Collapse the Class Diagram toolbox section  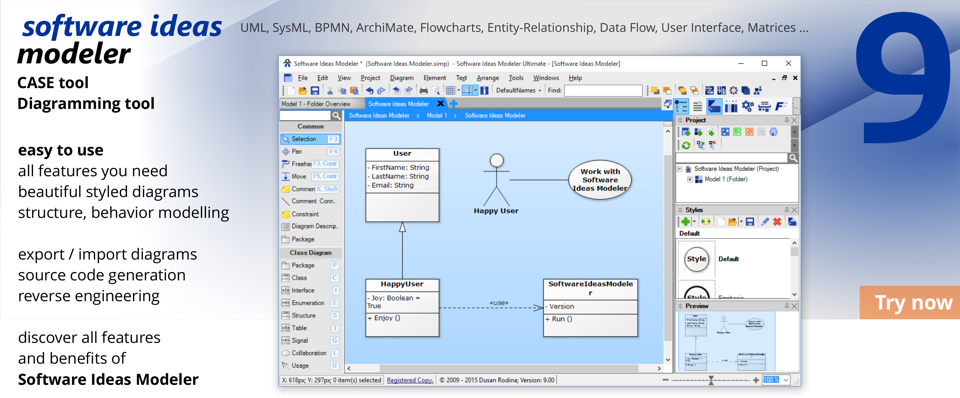pos(311,253)
